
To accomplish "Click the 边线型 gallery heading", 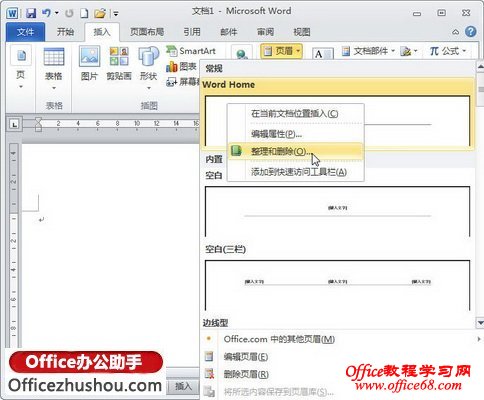I will (215, 322).
